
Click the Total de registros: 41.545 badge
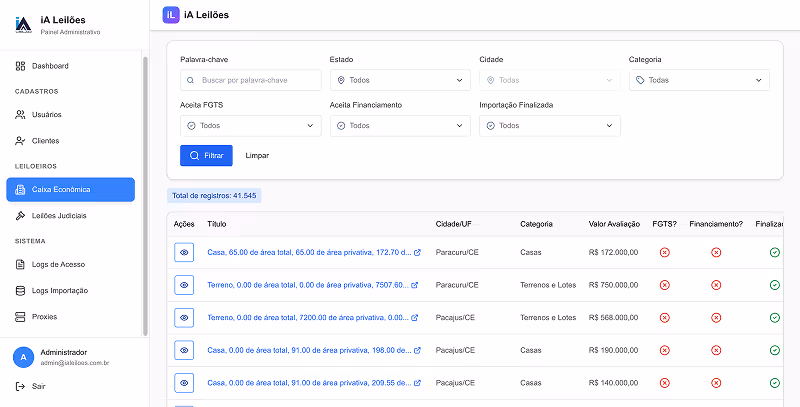tap(214, 196)
